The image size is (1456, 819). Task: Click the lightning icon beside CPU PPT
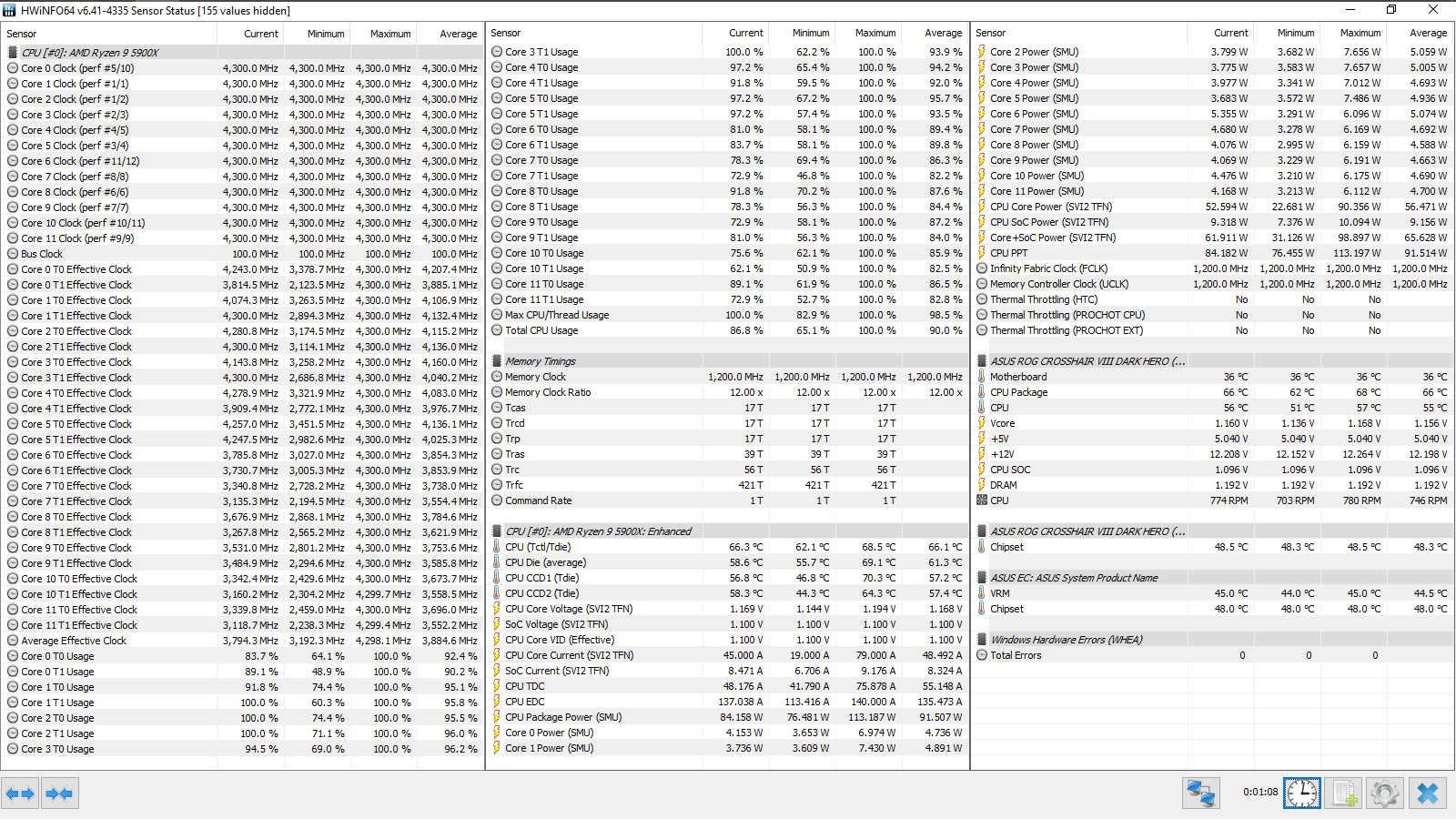982,253
